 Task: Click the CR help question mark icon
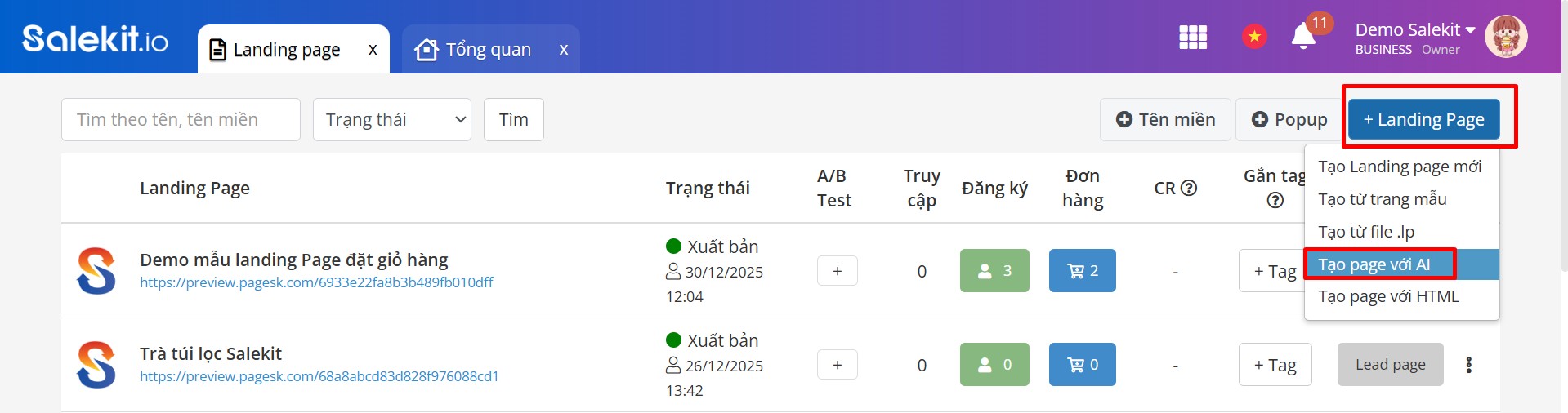1189,188
